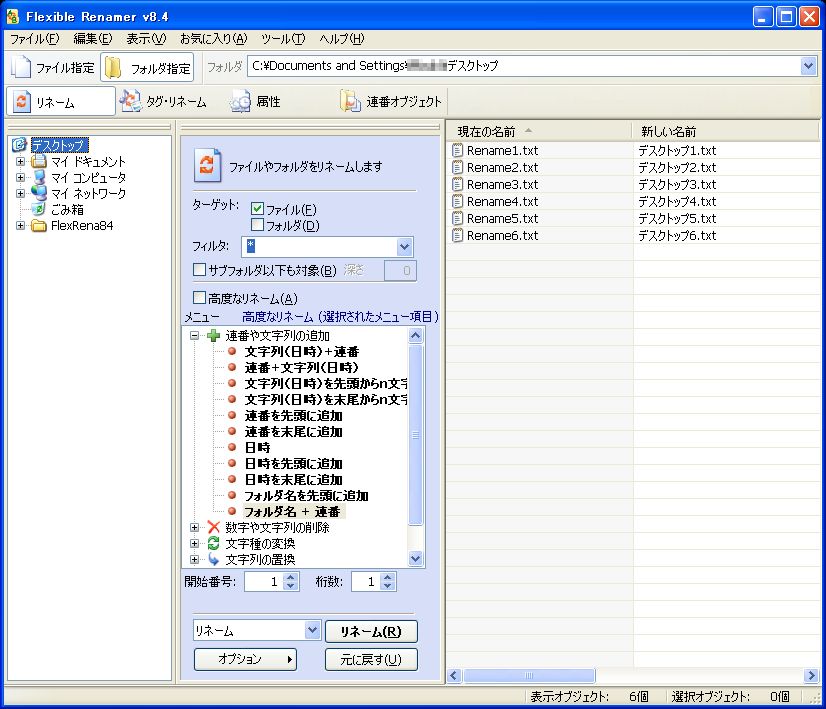Expand the 文字列の置換 node
The width and height of the screenshot is (826, 709).
click(194, 559)
